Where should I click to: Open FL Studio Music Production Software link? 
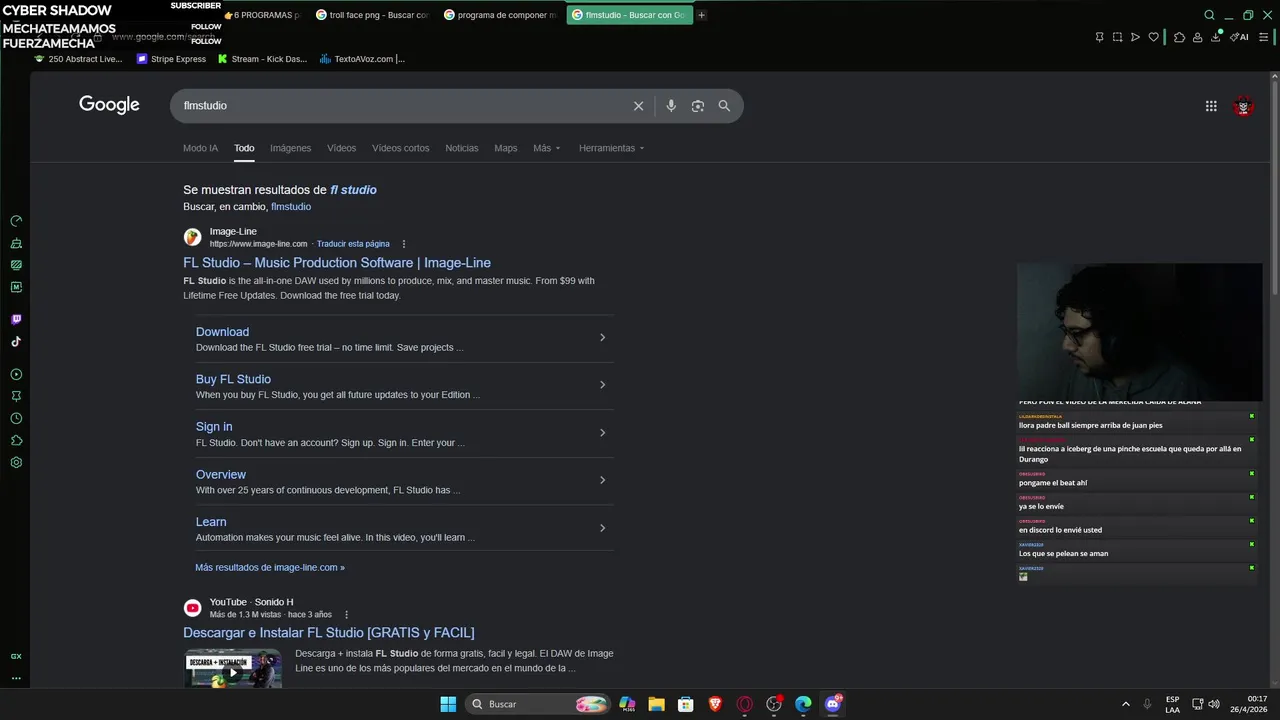pos(337,263)
